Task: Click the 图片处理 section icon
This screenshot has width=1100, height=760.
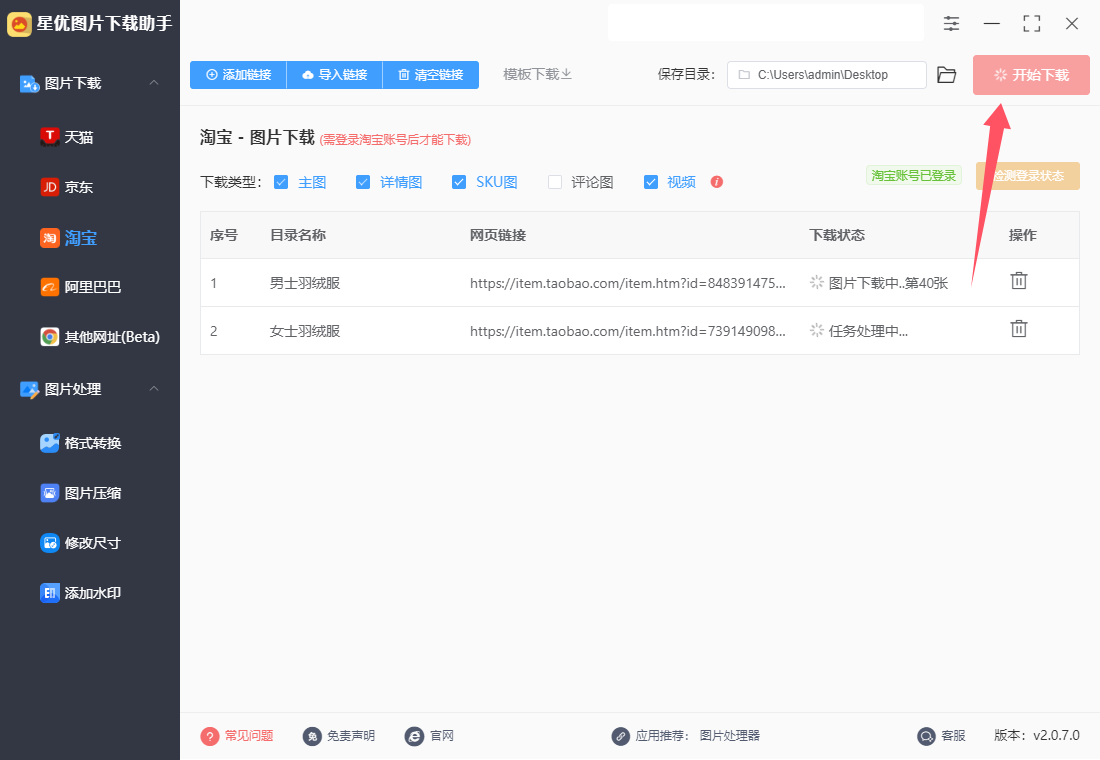Action: (29, 389)
